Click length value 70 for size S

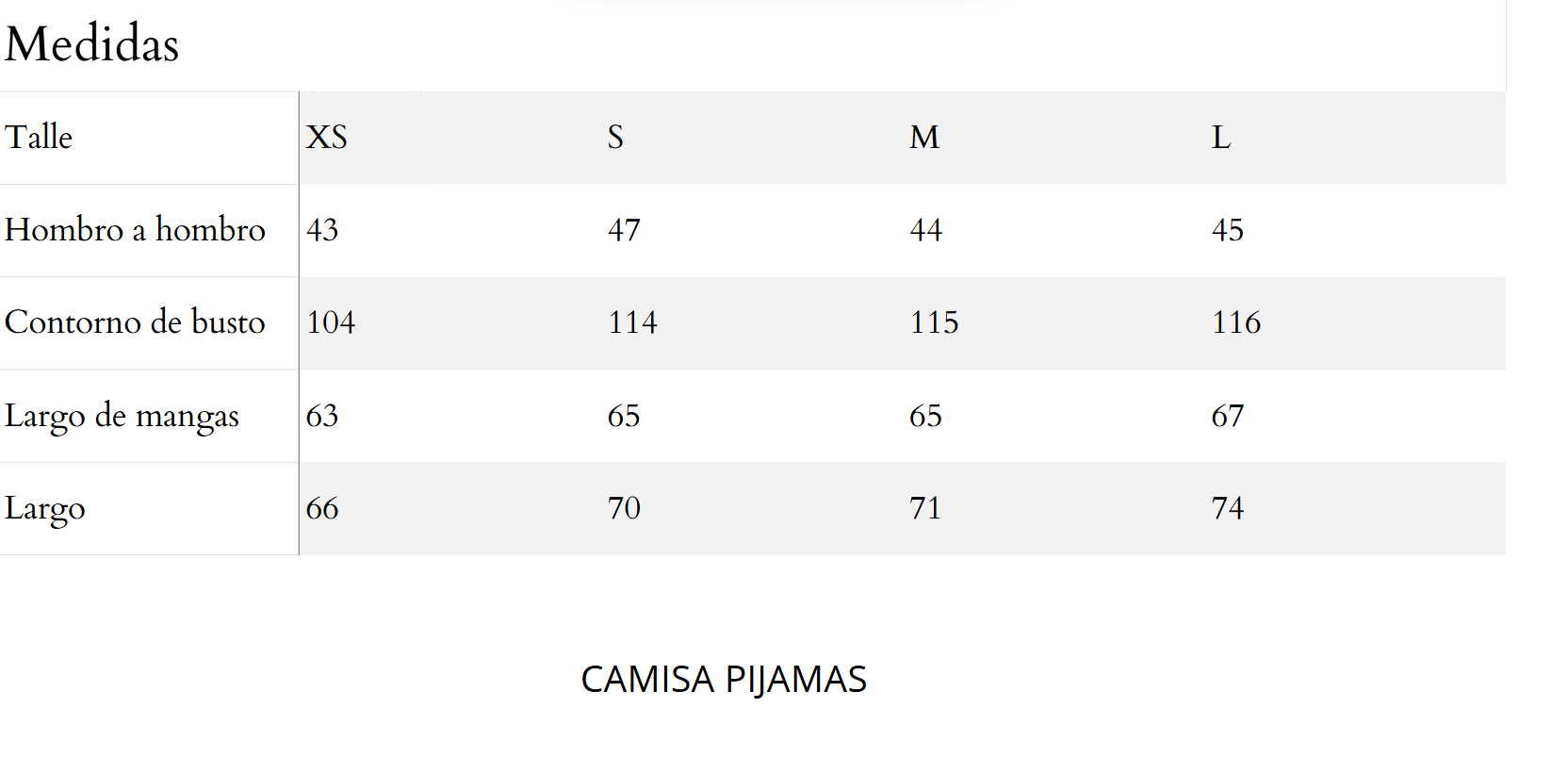[624, 508]
